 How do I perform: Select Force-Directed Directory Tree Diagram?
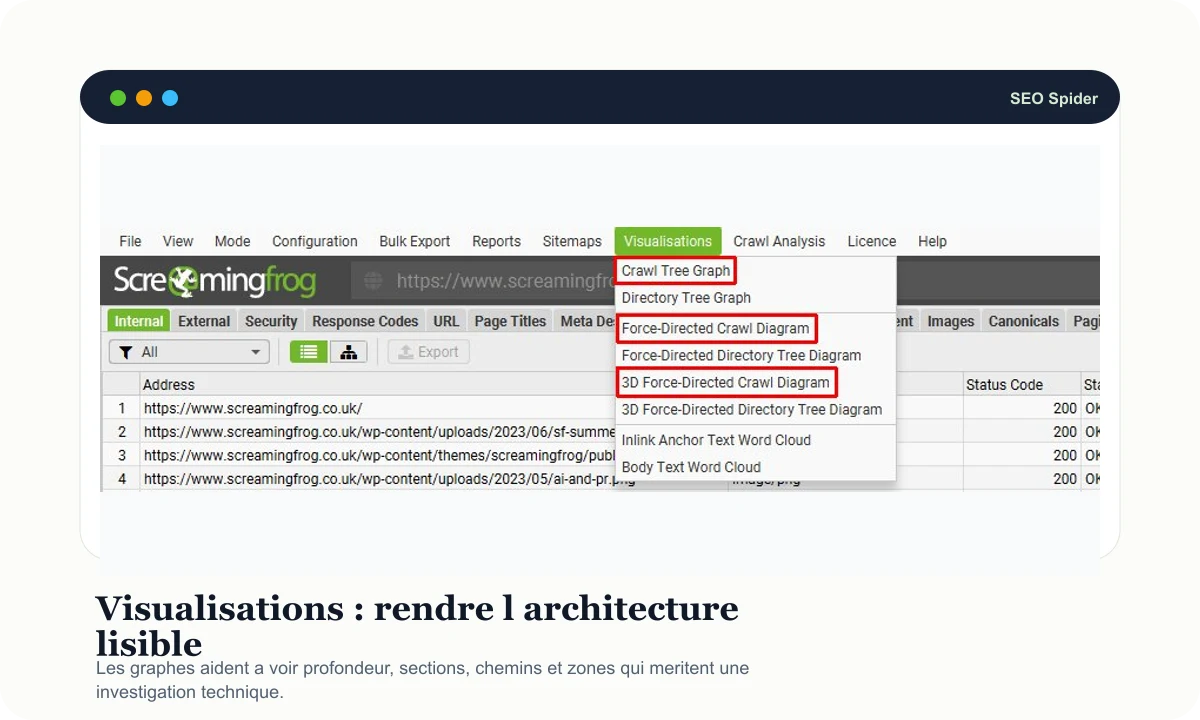(741, 355)
